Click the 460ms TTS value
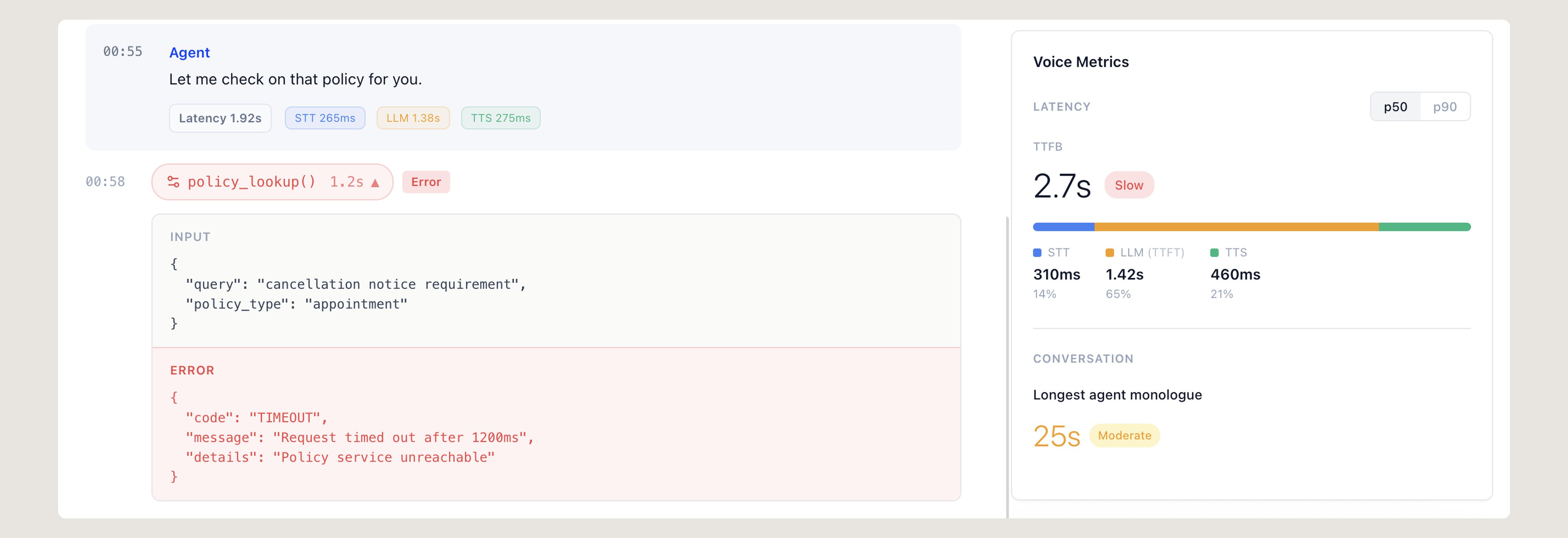Image resolution: width=1568 pixels, height=538 pixels. tap(1235, 274)
